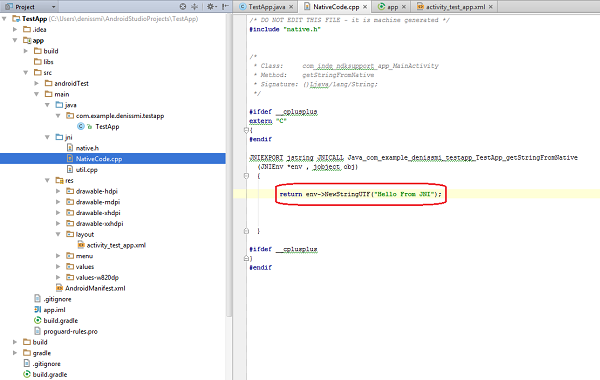
Task: Click Collapse All icon in Project panel
Action: pos(195,7)
